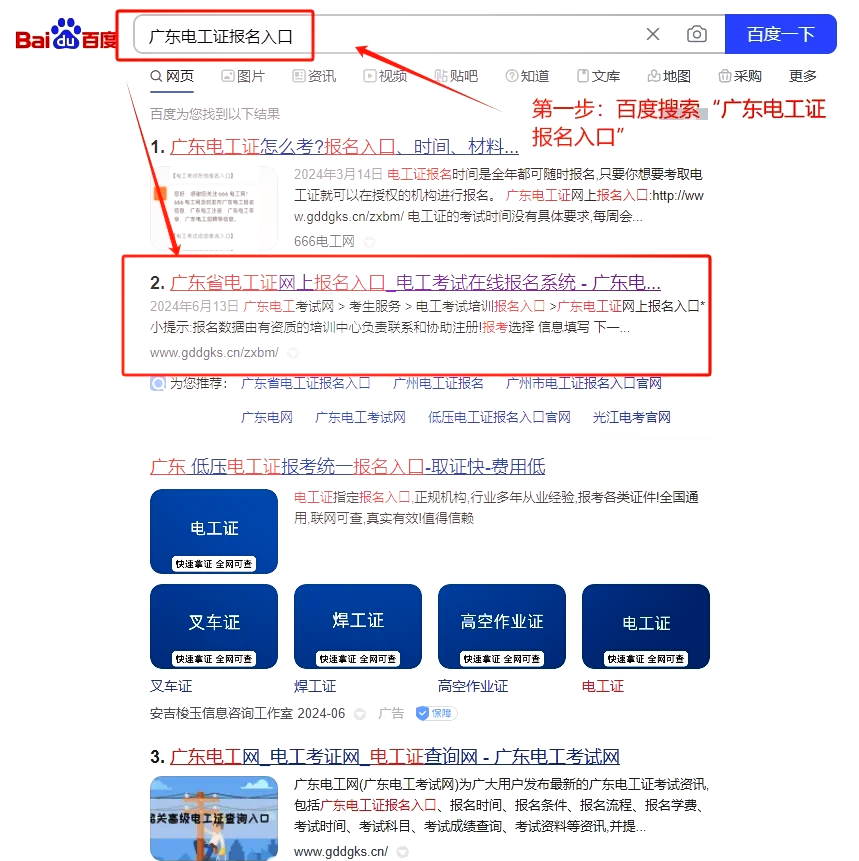Open the 叉车证 text link
859x861 pixels.
coord(171,686)
